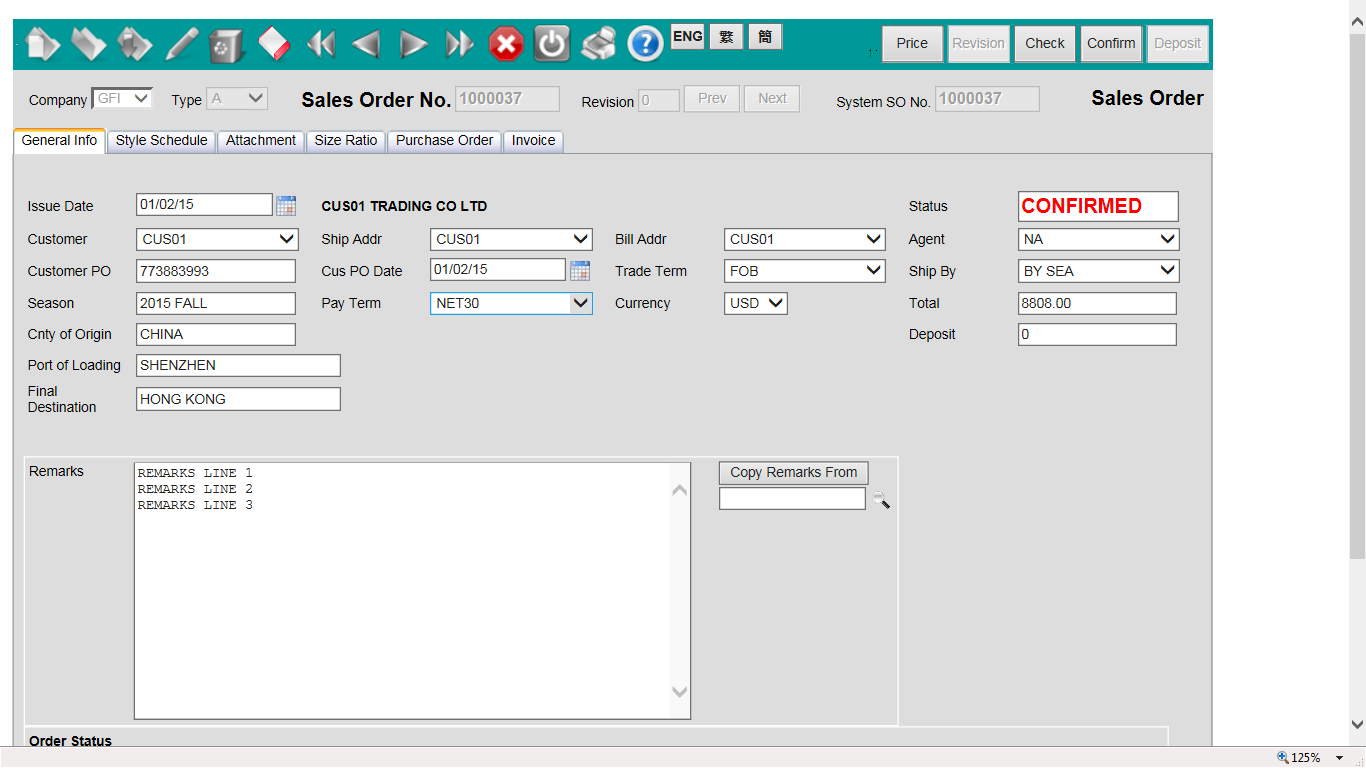This screenshot has width=1366, height=768.
Task: Select the General Info tab
Action: click(x=59, y=141)
